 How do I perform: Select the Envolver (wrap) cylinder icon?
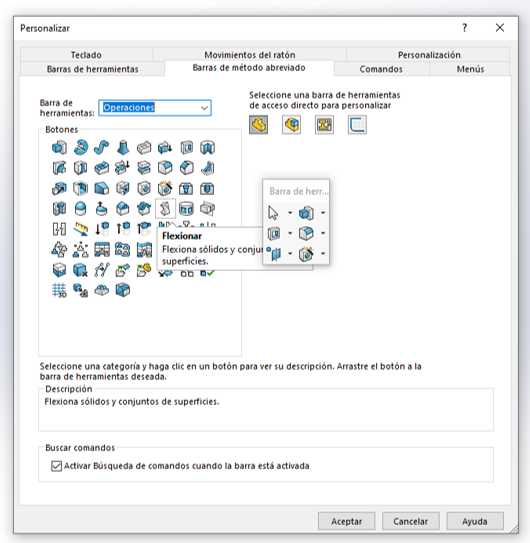click(186, 209)
